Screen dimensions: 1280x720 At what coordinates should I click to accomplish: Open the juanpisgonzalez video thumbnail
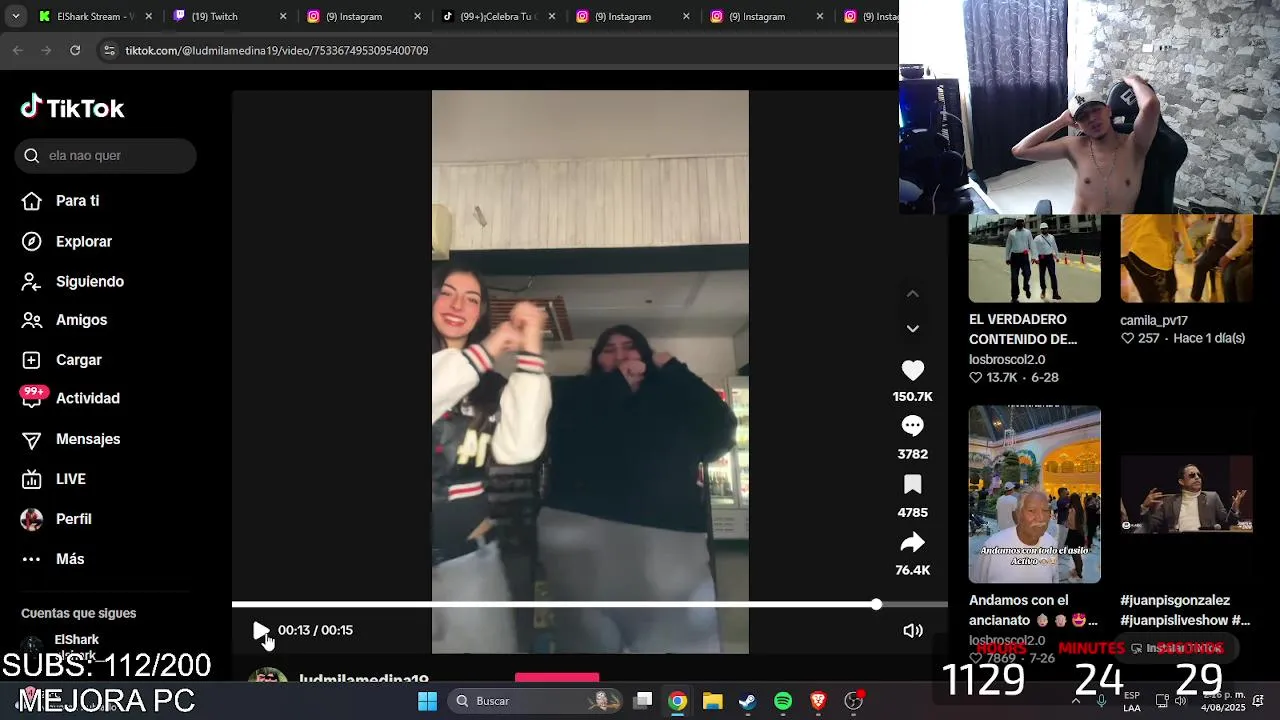tap(1186, 494)
